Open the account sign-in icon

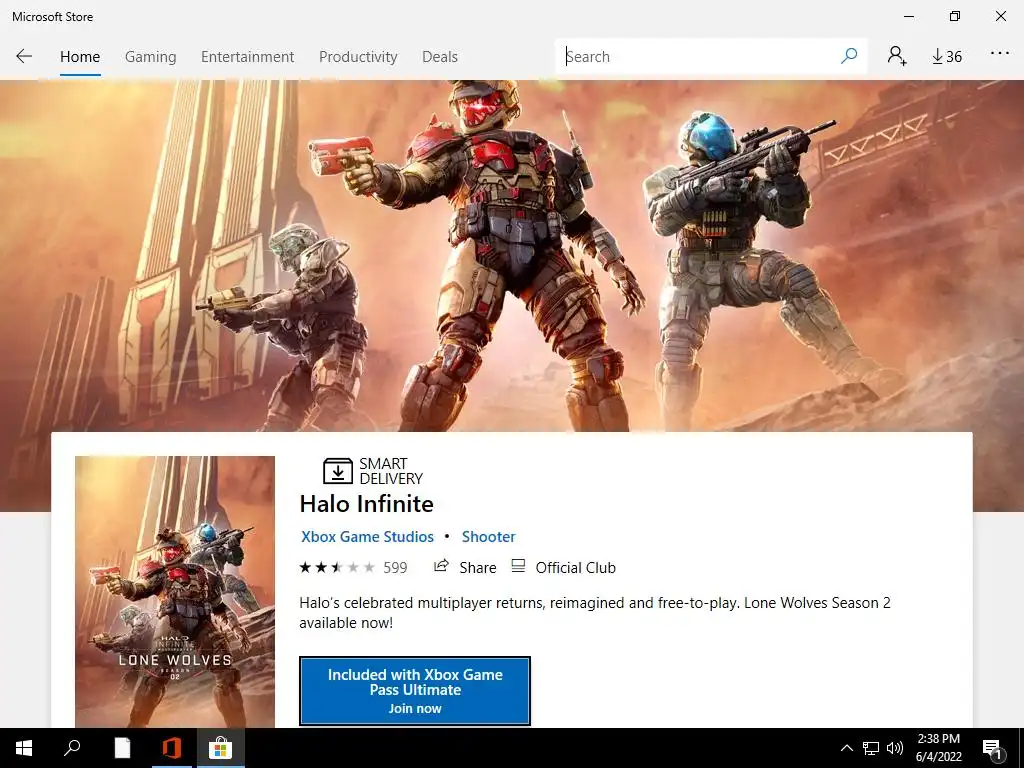click(x=897, y=56)
